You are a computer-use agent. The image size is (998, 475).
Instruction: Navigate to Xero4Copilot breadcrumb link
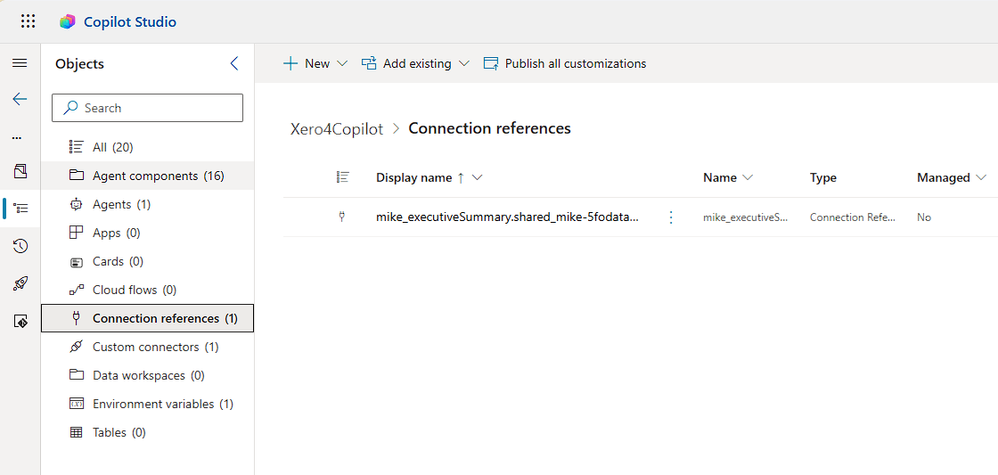point(336,129)
